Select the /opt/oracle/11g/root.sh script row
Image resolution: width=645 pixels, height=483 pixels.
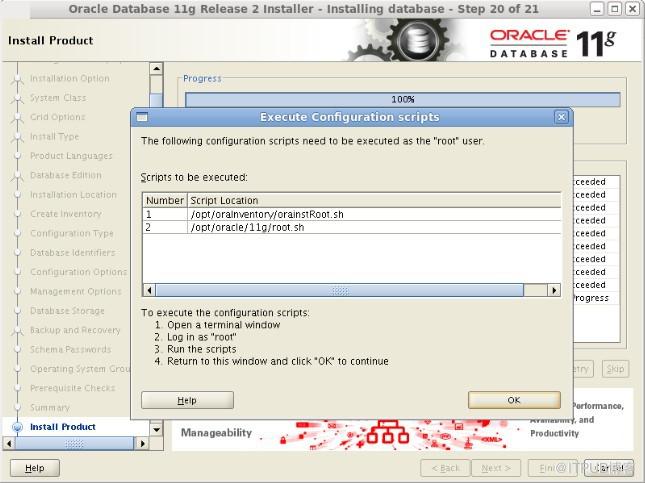(352, 228)
